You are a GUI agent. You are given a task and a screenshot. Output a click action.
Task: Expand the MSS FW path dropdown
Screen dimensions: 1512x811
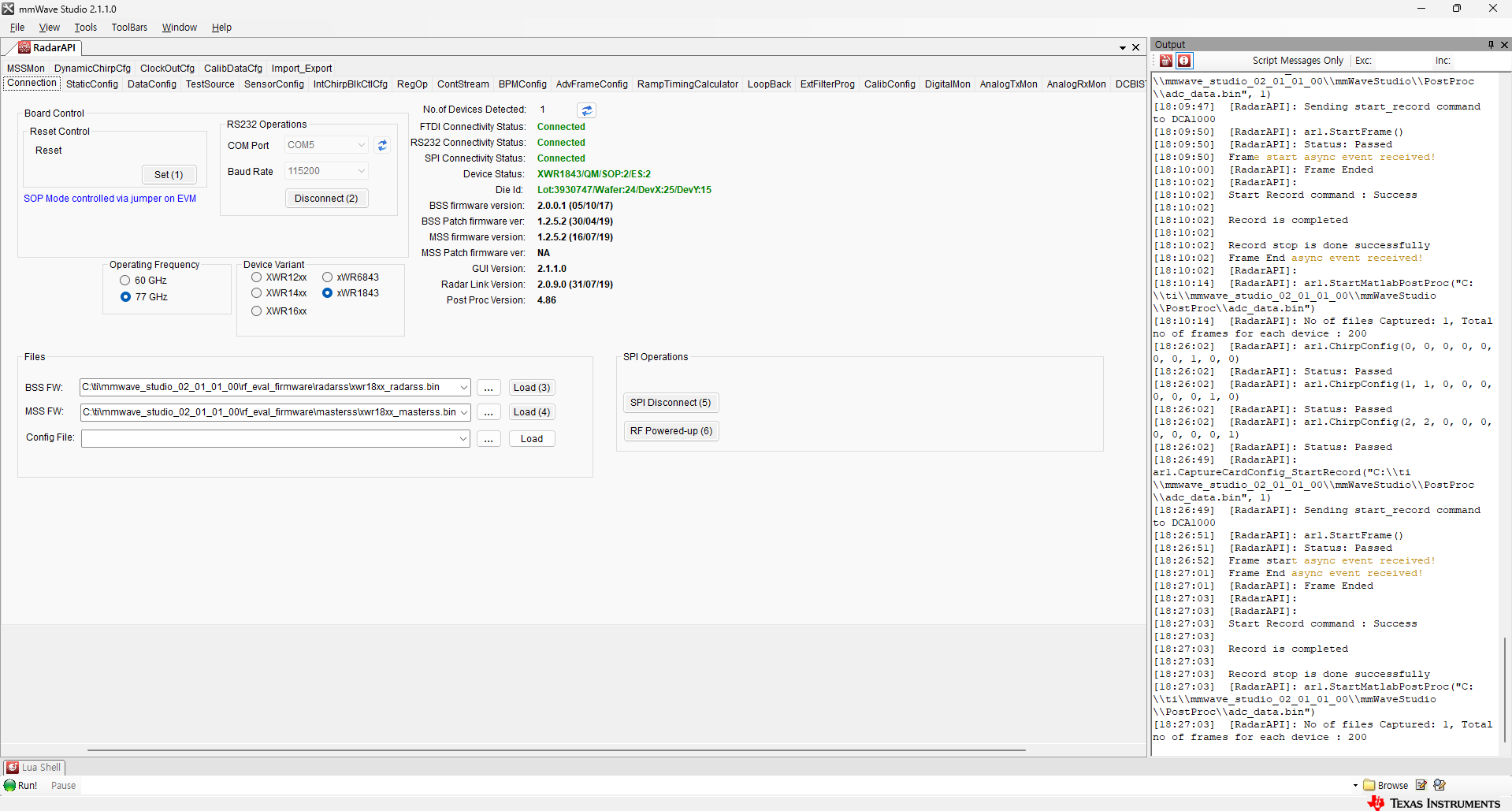click(464, 412)
